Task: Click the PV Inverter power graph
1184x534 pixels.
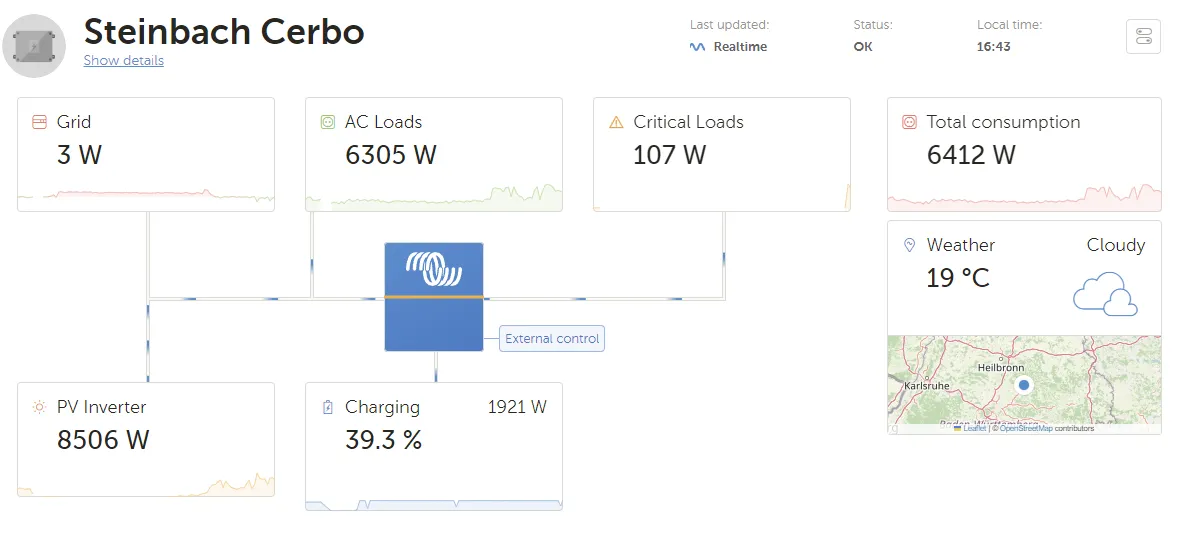Action: click(146, 485)
